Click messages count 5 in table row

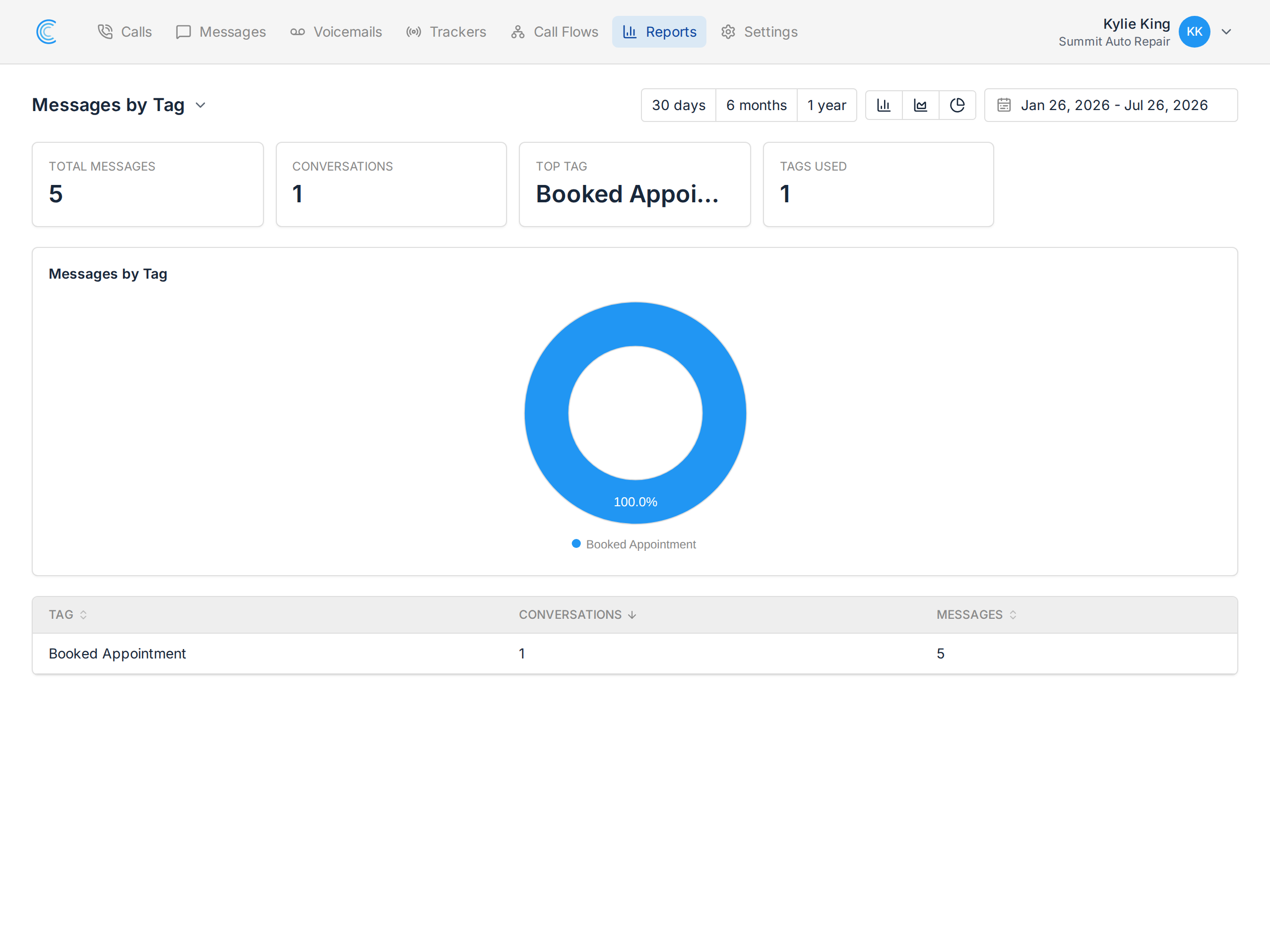click(941, 654)
